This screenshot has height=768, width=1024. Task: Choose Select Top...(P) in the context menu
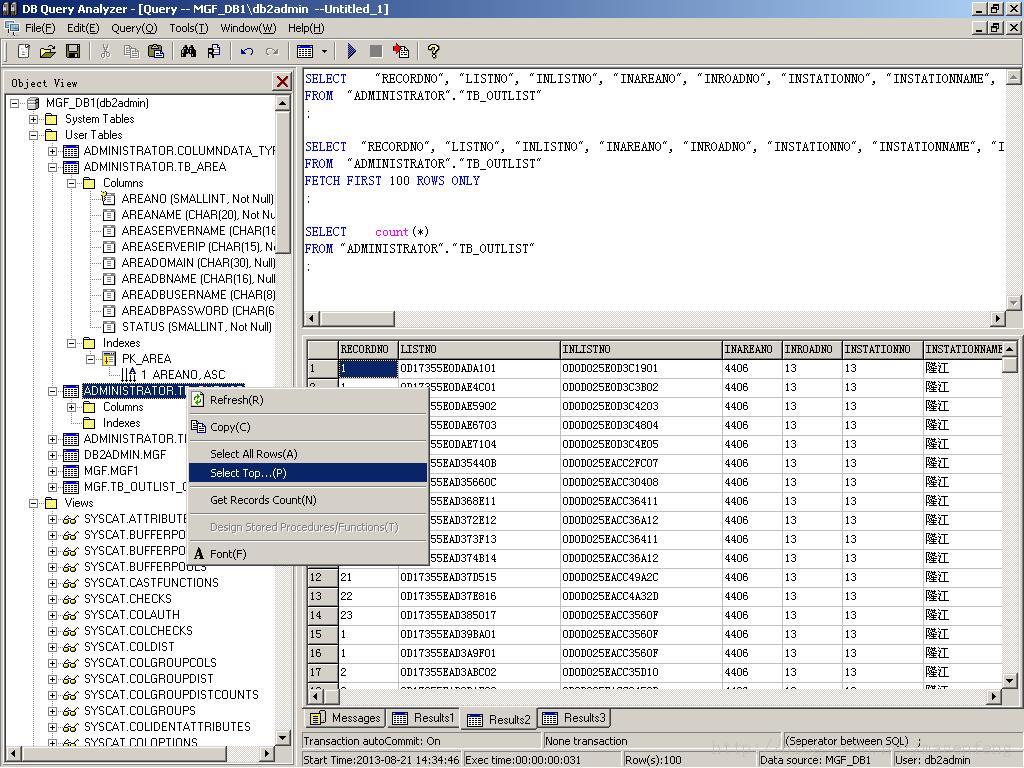click(x=308, y=473)
